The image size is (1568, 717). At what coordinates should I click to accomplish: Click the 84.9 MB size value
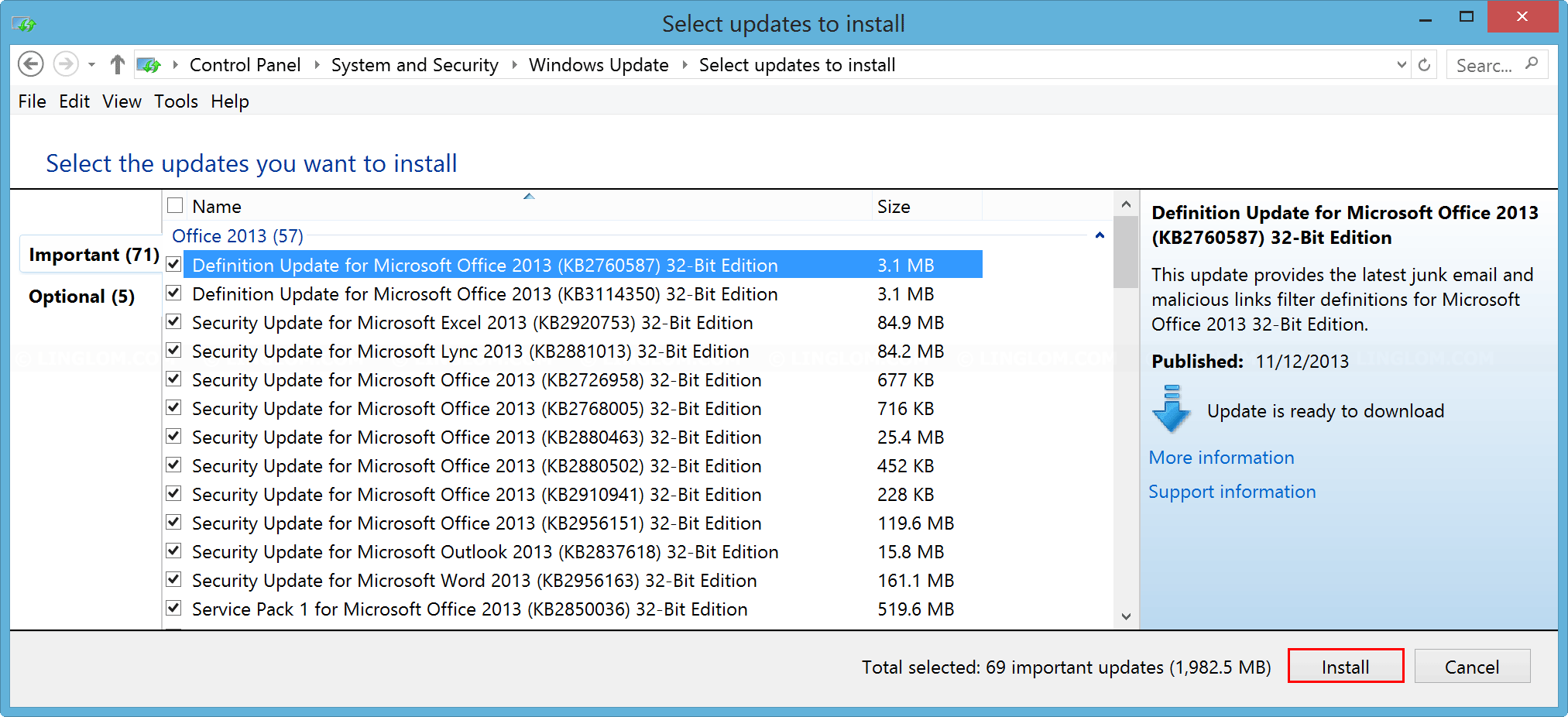(911, 323)
